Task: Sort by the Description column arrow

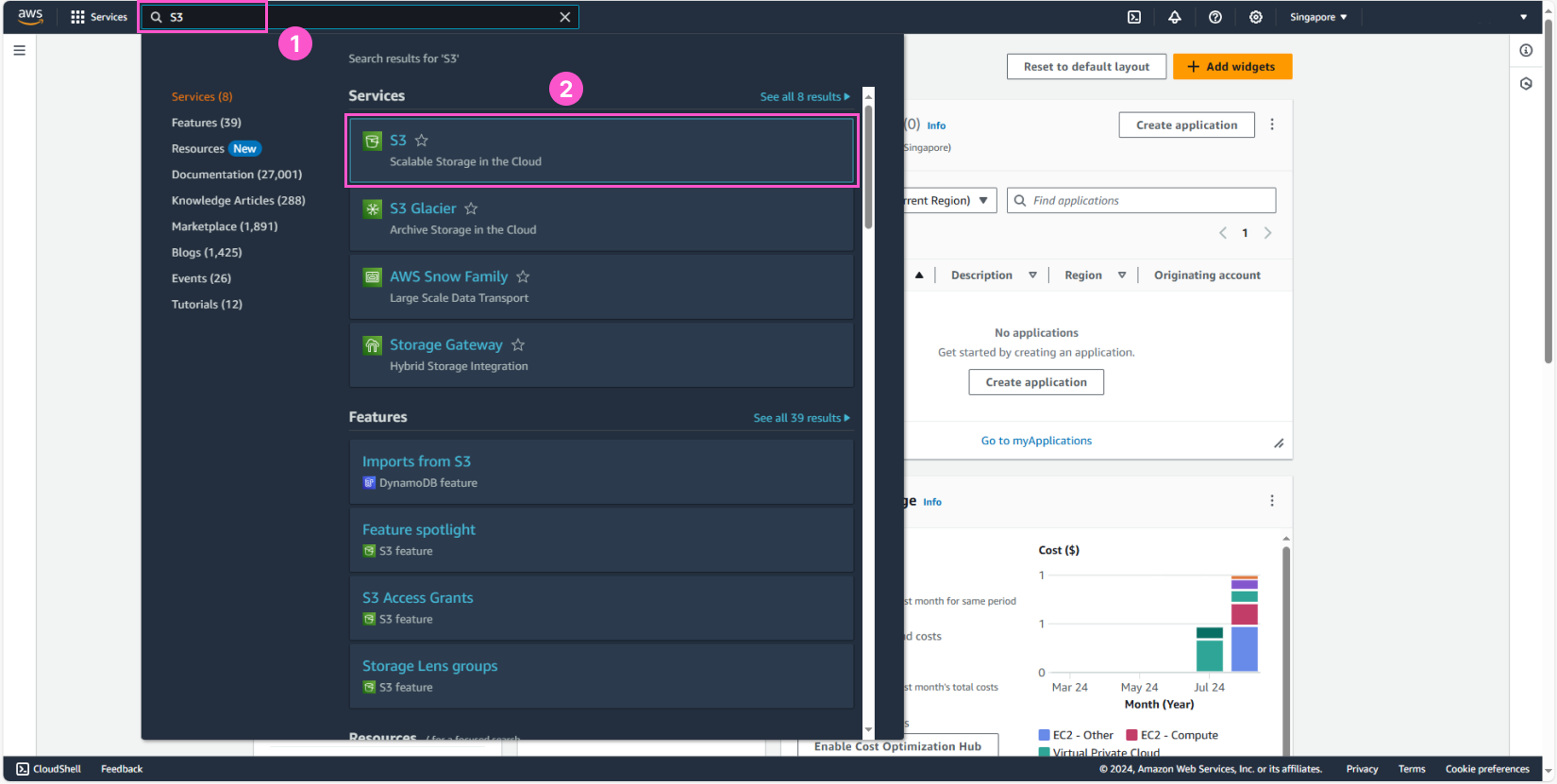Action: click(x=1032, y=275)
